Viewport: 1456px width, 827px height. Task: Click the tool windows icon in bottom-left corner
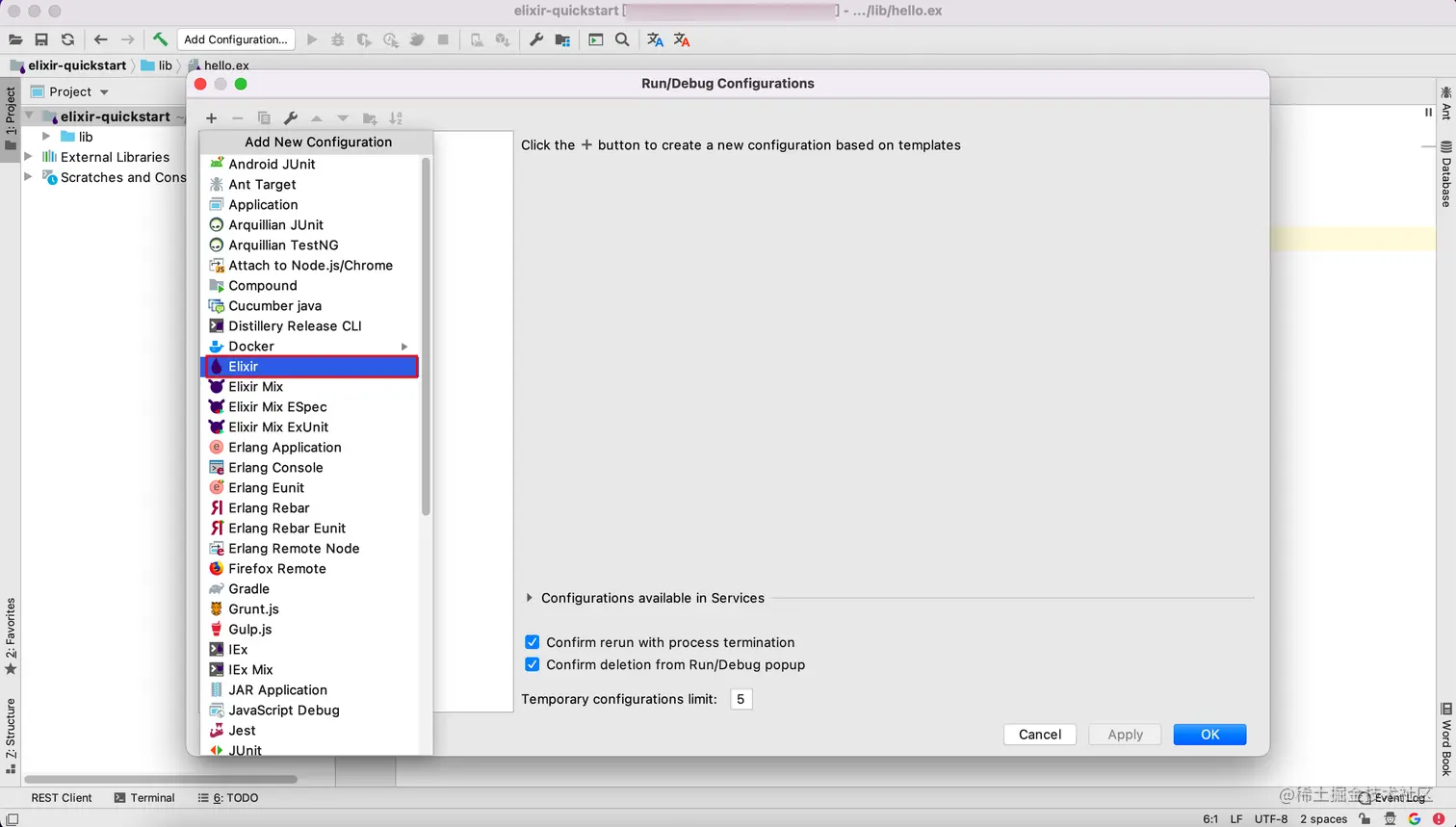coord(12,818)
